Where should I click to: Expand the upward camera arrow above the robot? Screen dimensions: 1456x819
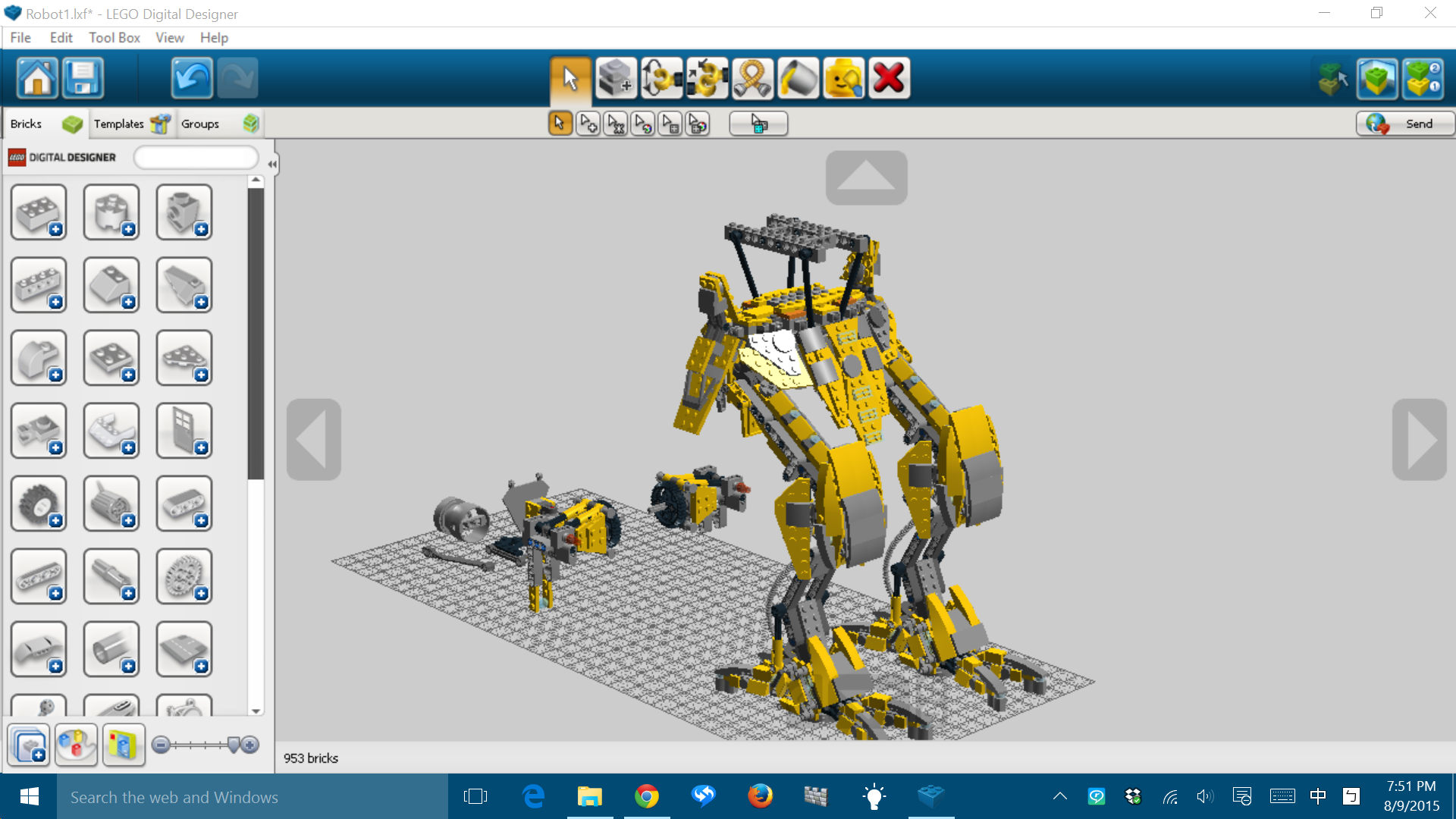point(866,177)
